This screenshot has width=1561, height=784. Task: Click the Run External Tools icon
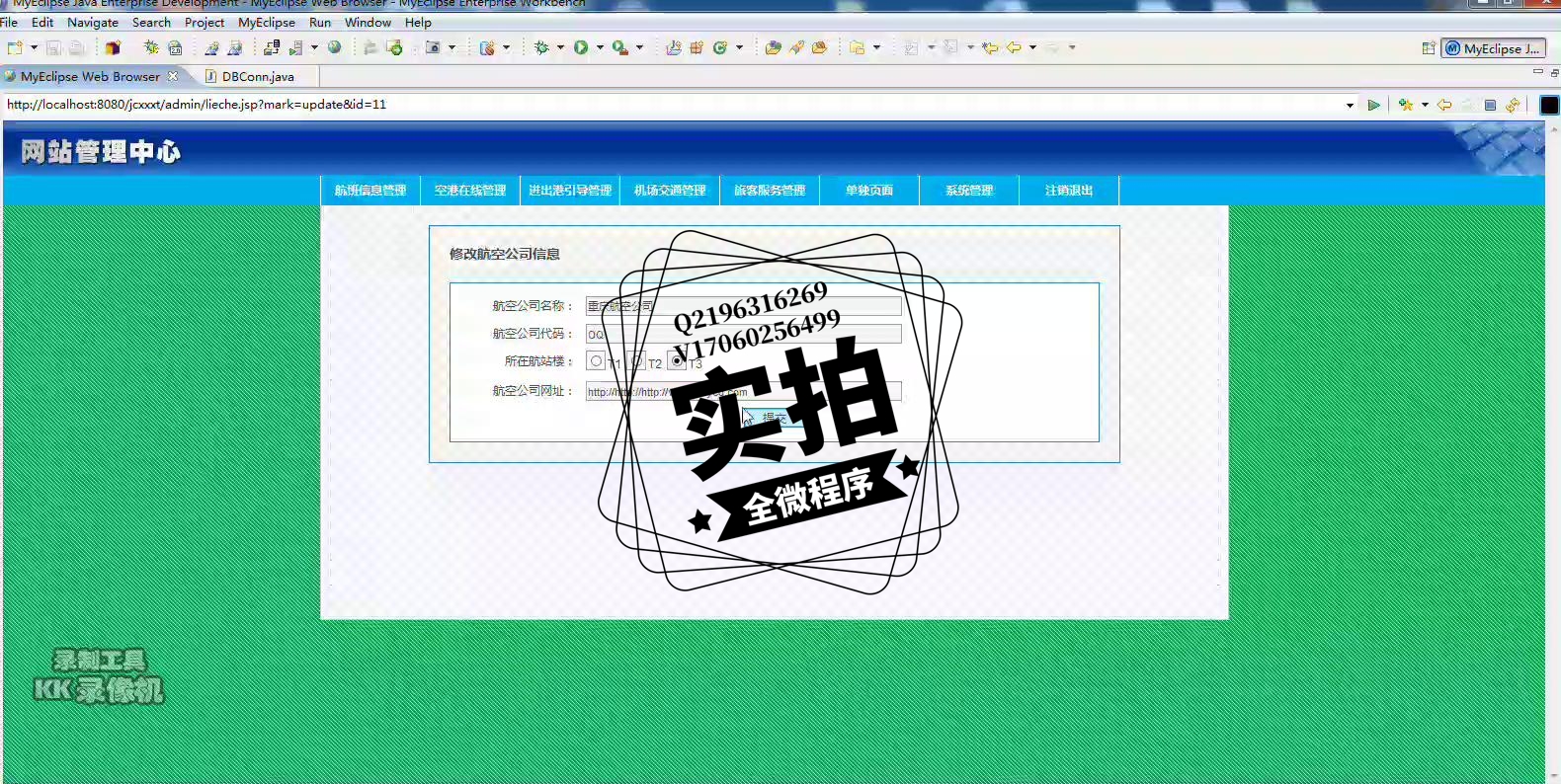[x=619, y=47]
